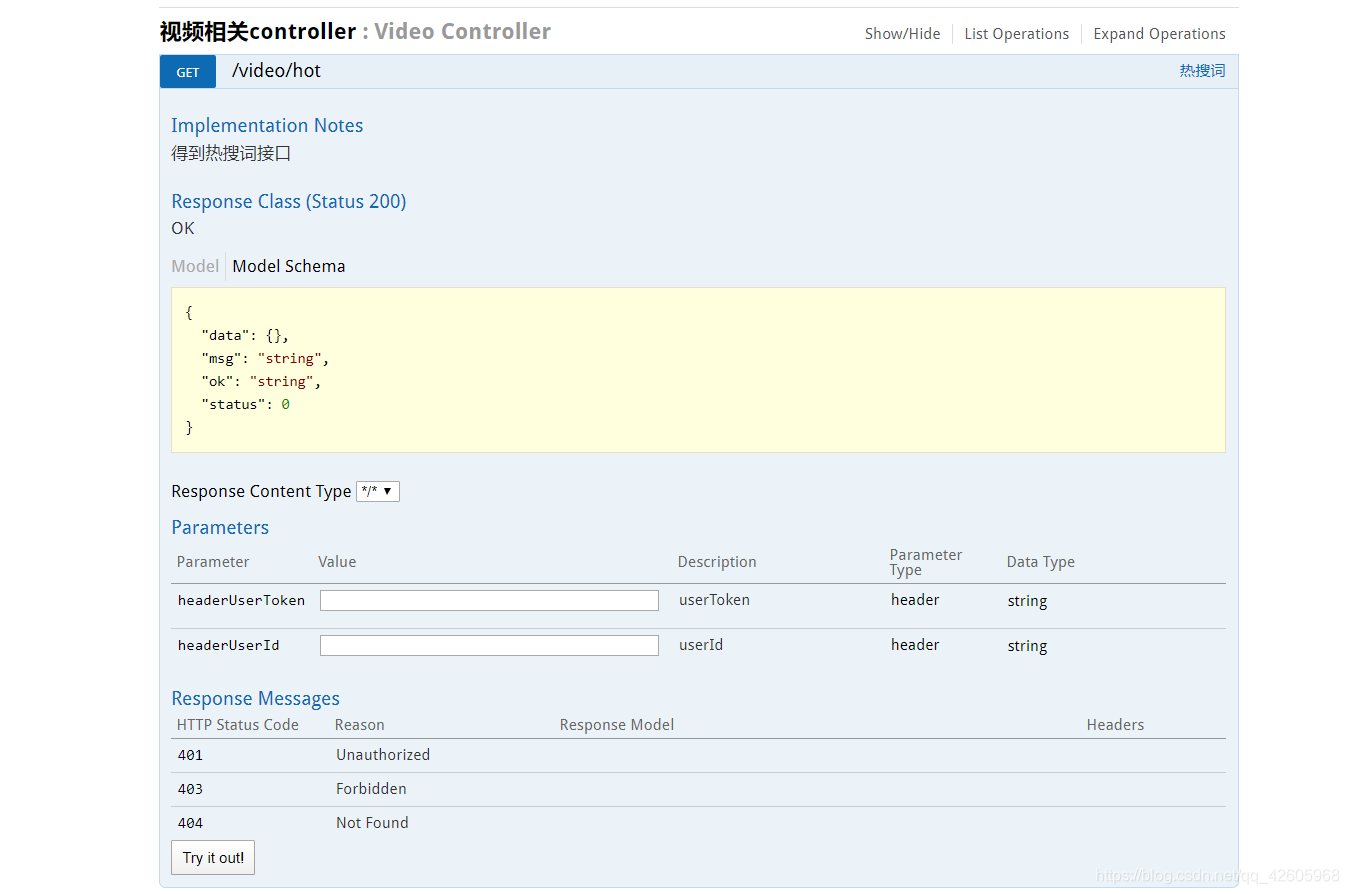Select the "msg": "string" schema line
The height and width of the screenshot is (894, 1349).
pos(265,358)
